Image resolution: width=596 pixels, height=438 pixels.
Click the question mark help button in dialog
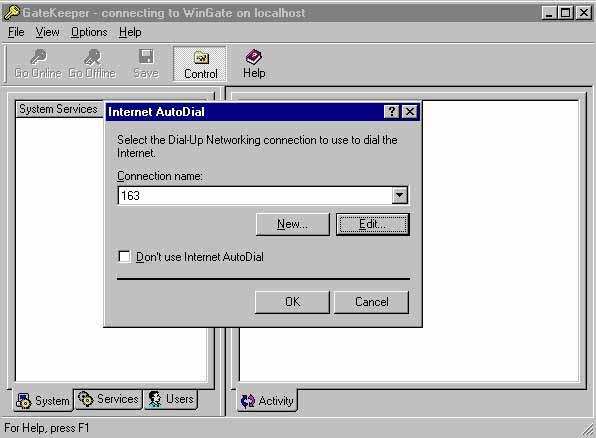(392, 112)
